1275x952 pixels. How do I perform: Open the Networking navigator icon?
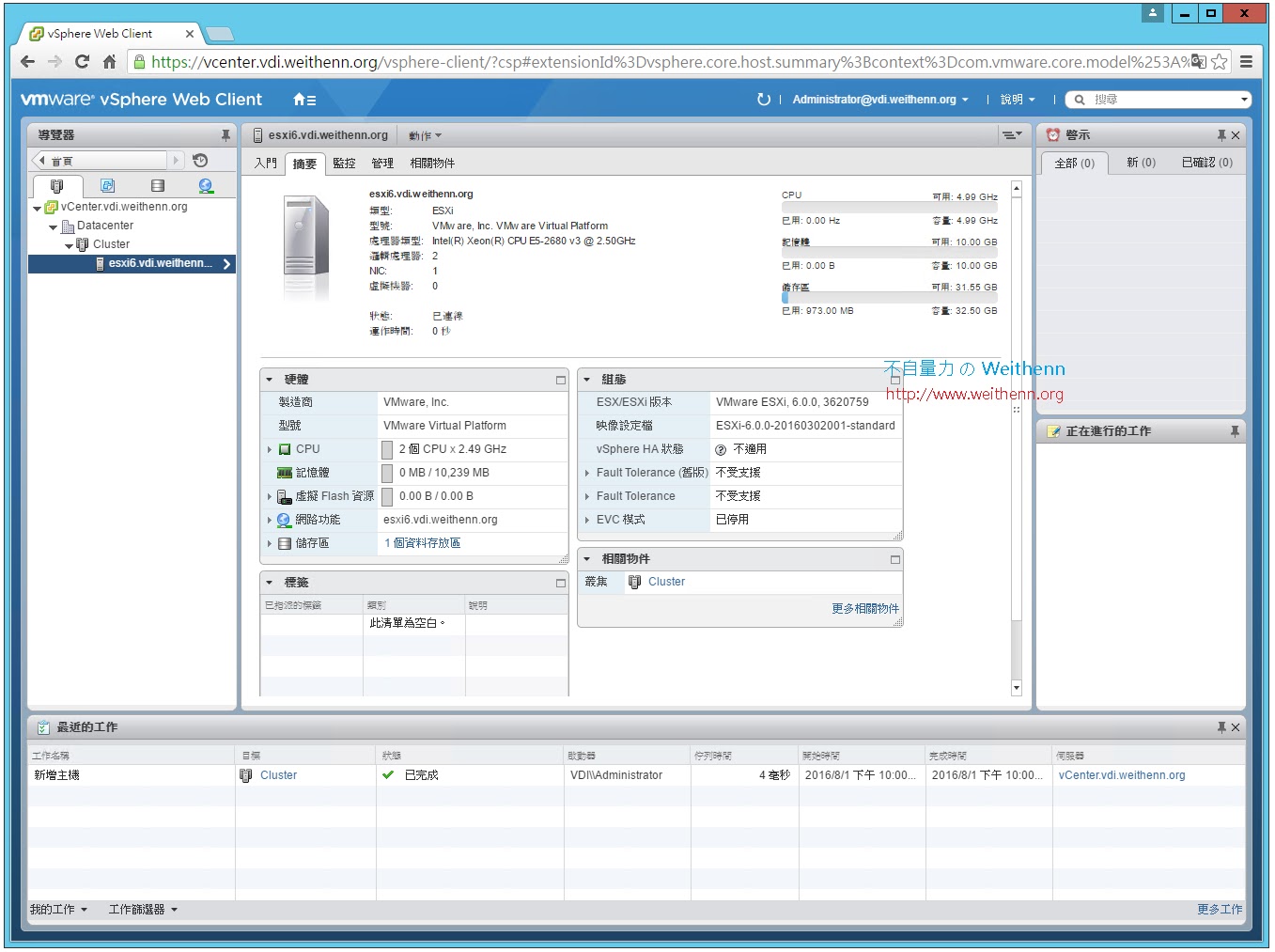click(x=206, y=185)
